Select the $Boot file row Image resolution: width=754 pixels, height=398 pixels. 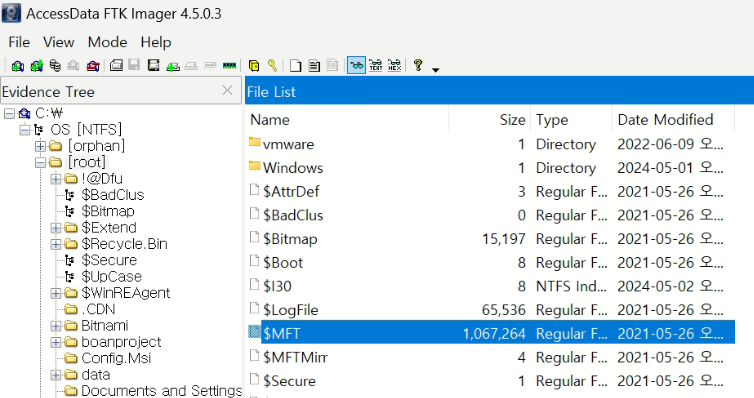(490, 262)
